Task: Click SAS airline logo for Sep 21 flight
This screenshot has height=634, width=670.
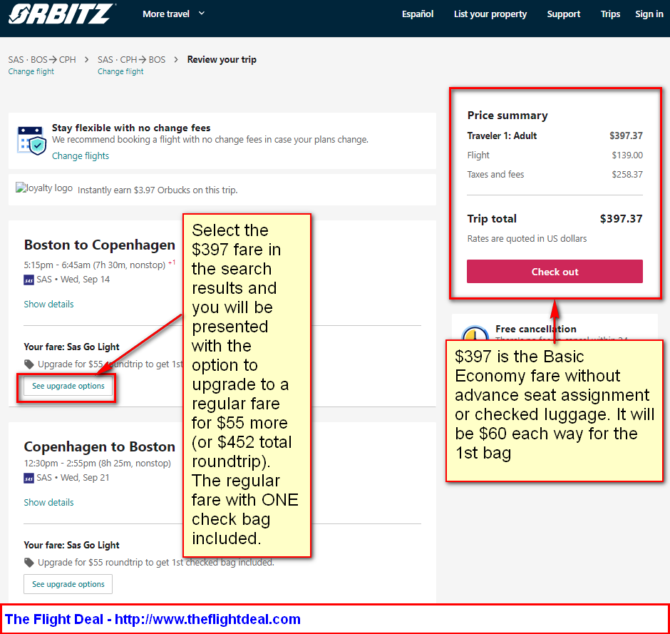Action: click(x=29, y=478)
